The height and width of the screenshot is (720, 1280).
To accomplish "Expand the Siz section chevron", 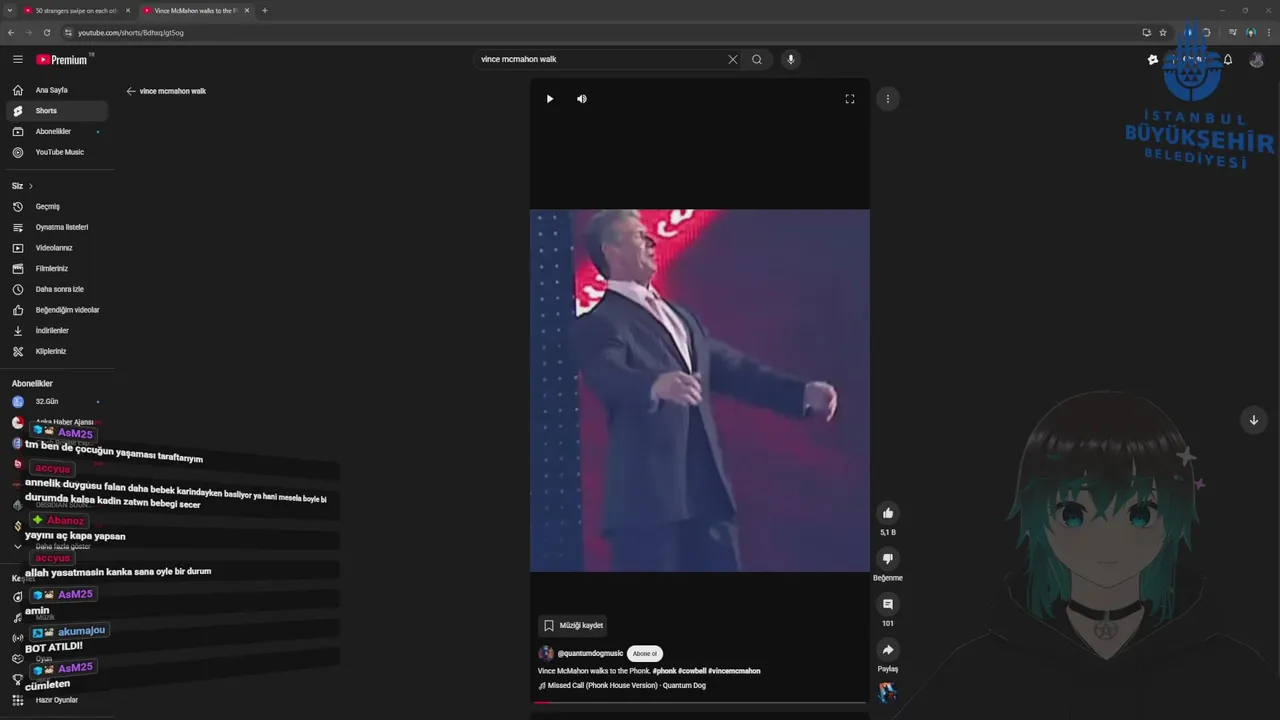I will click(x=31, y=186).
